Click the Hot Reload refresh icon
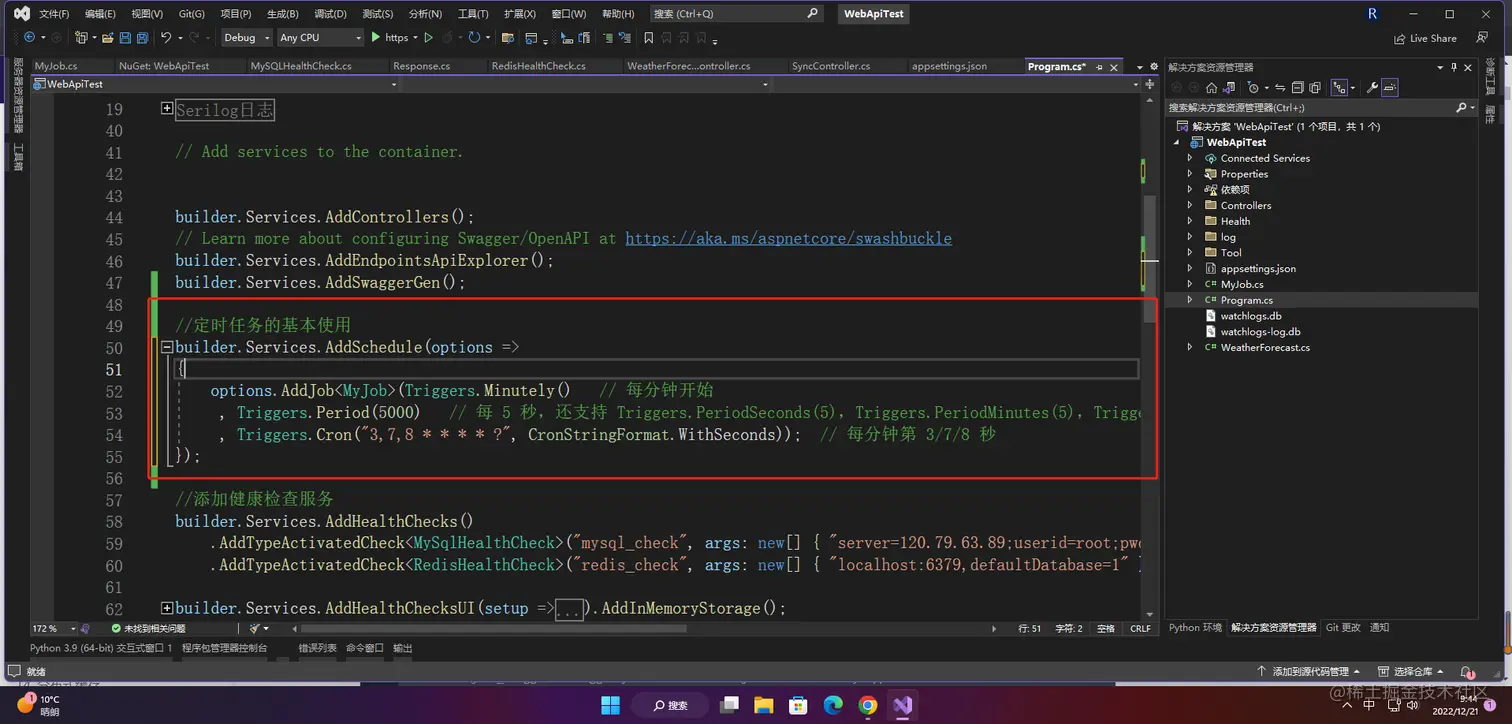1512x724 pixels. tap(474, 37)
